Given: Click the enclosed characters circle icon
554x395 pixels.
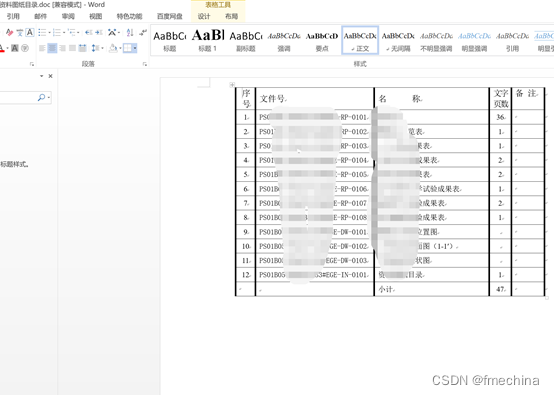Looking at the screenshot, I should (x=25, y=48).
